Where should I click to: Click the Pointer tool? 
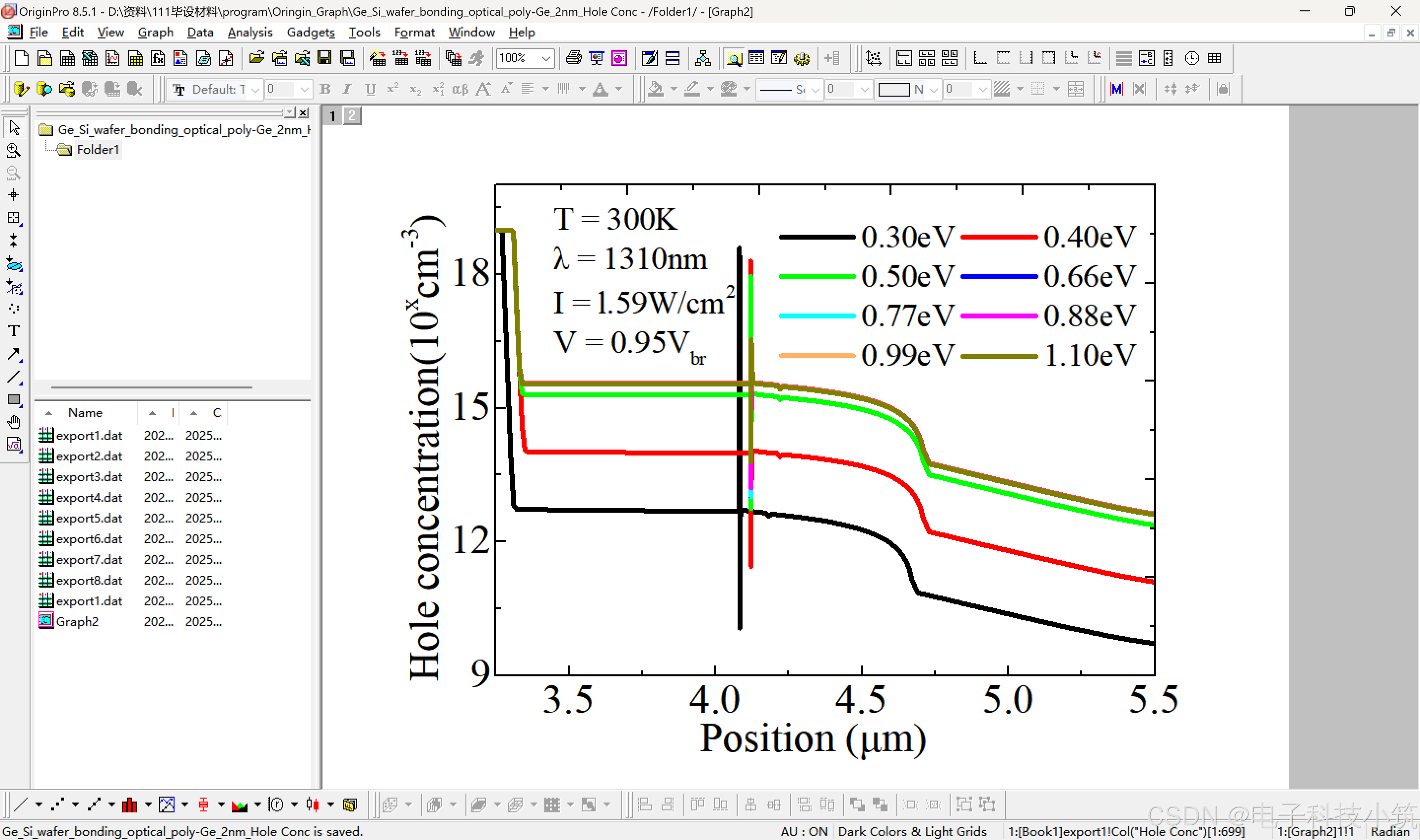tap(14, 128)
